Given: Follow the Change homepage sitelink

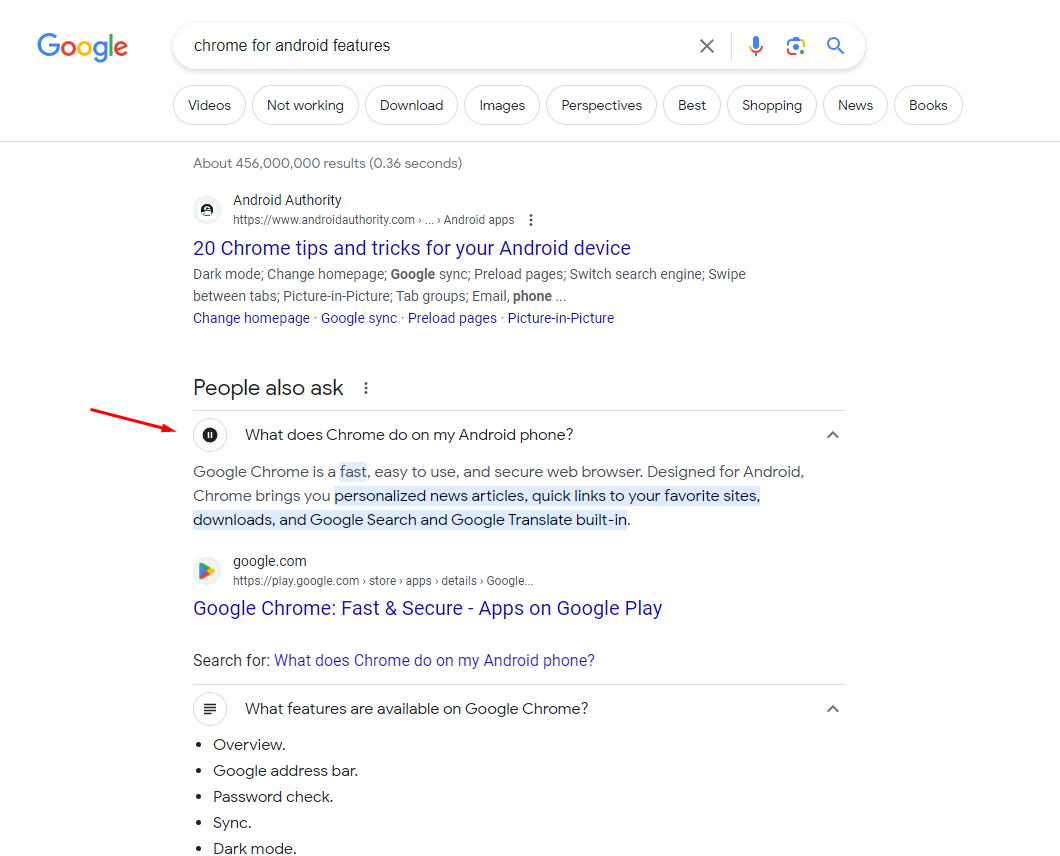Looking at the screenshot, I should pyautogui.click(x=251, y=318).
